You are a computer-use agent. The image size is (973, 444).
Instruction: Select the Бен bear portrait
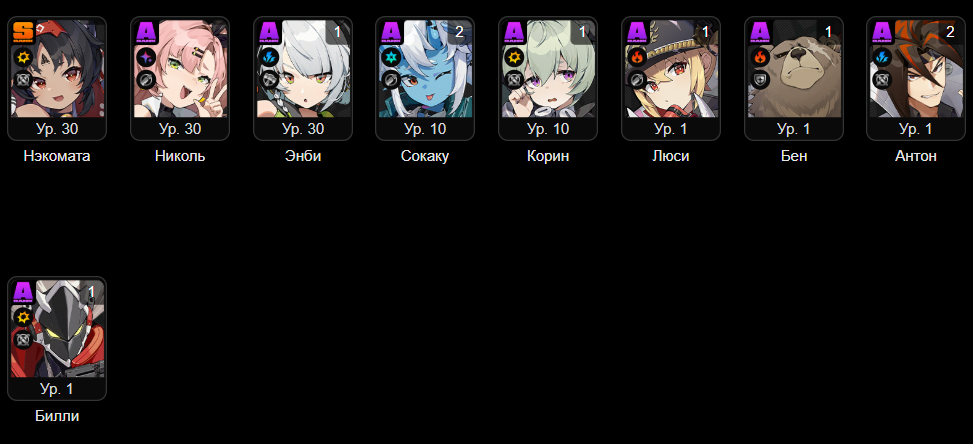pyautogui.click(x=794, y=69)
